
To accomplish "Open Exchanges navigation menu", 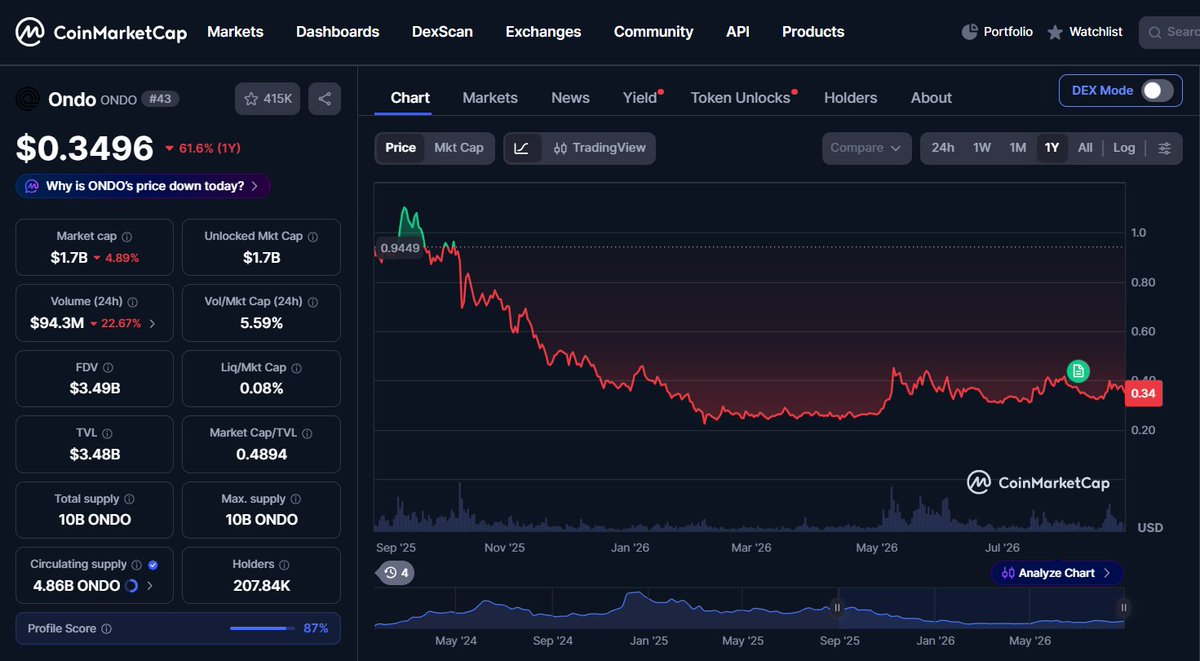I will (543, 32).
